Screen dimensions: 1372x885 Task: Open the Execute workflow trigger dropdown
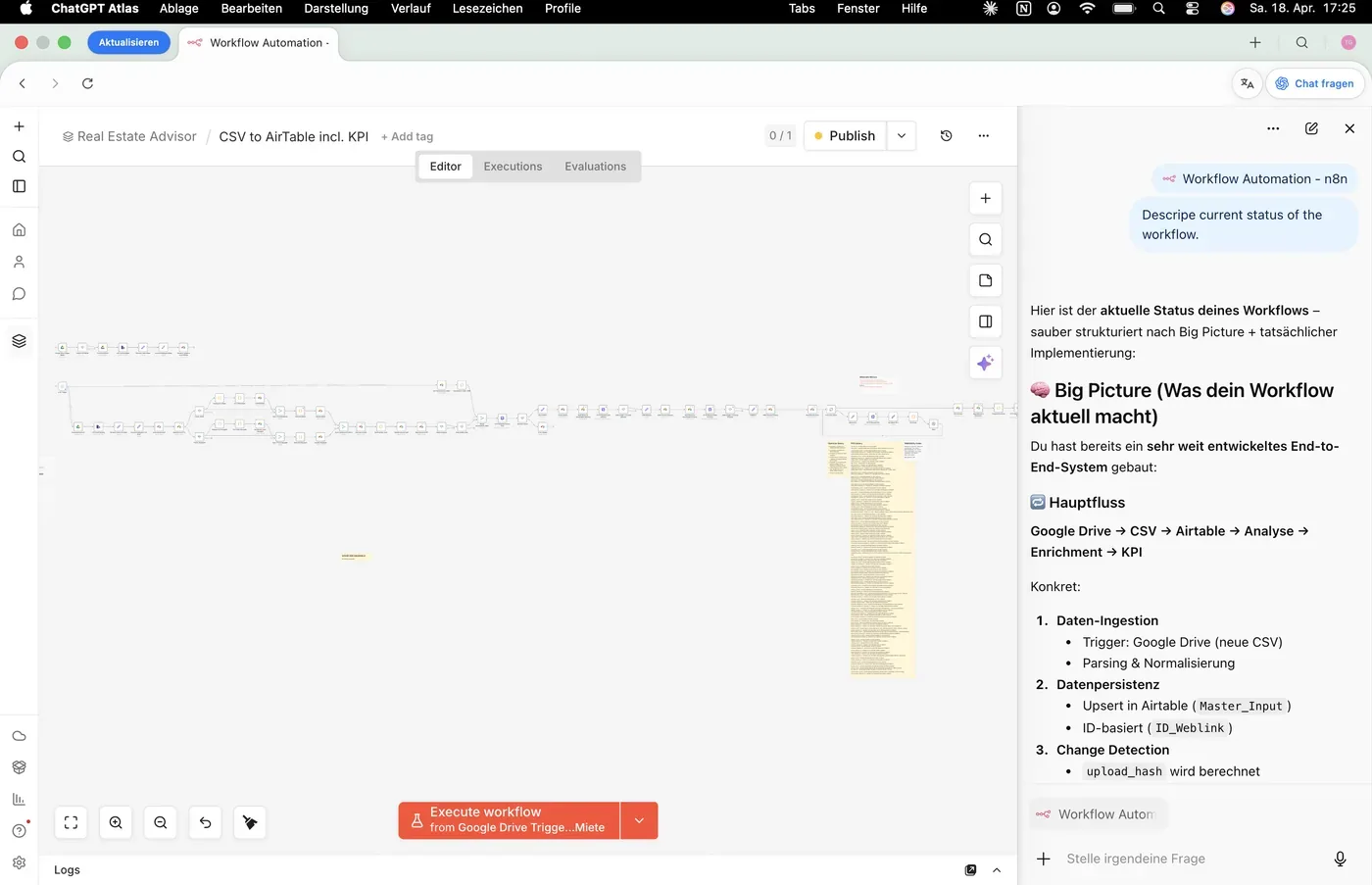[x=639, y=820]
